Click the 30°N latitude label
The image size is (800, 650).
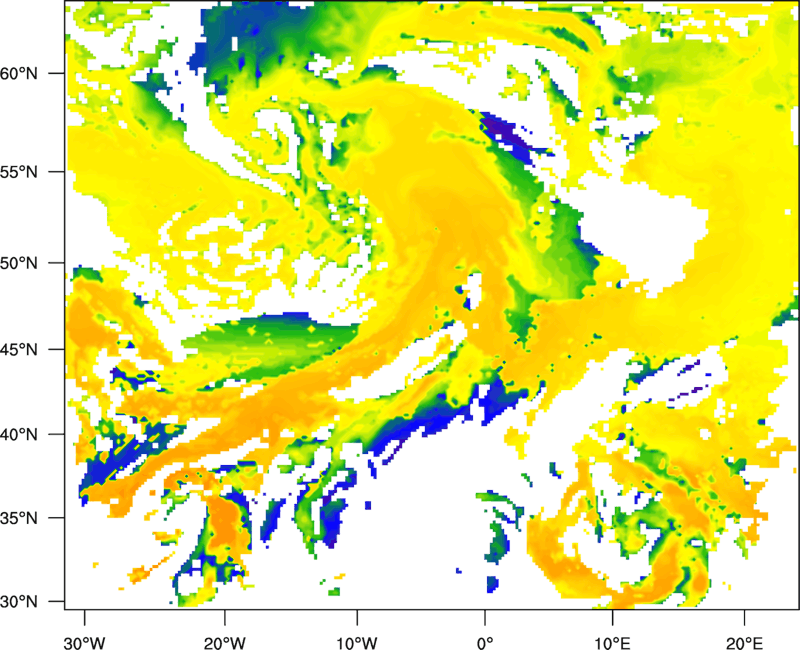[x=19, y=602]
